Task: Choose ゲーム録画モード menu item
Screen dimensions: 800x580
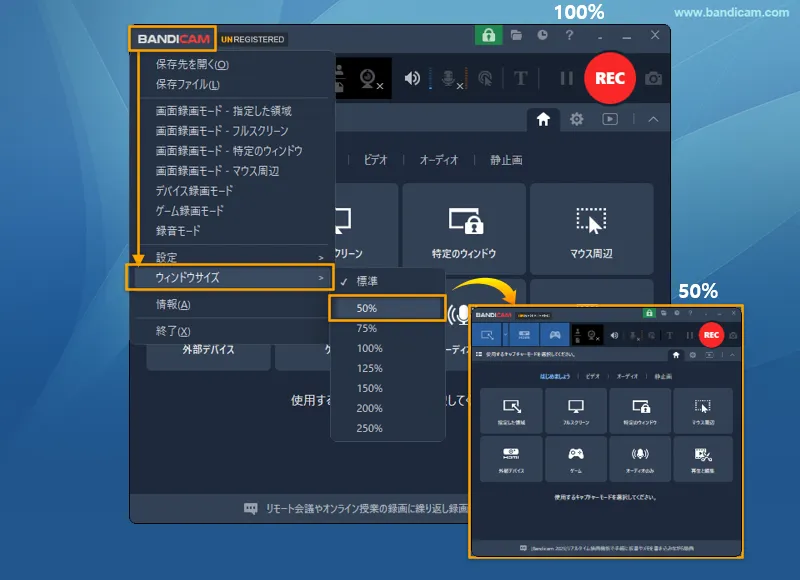Action: (x=190, y=211)
